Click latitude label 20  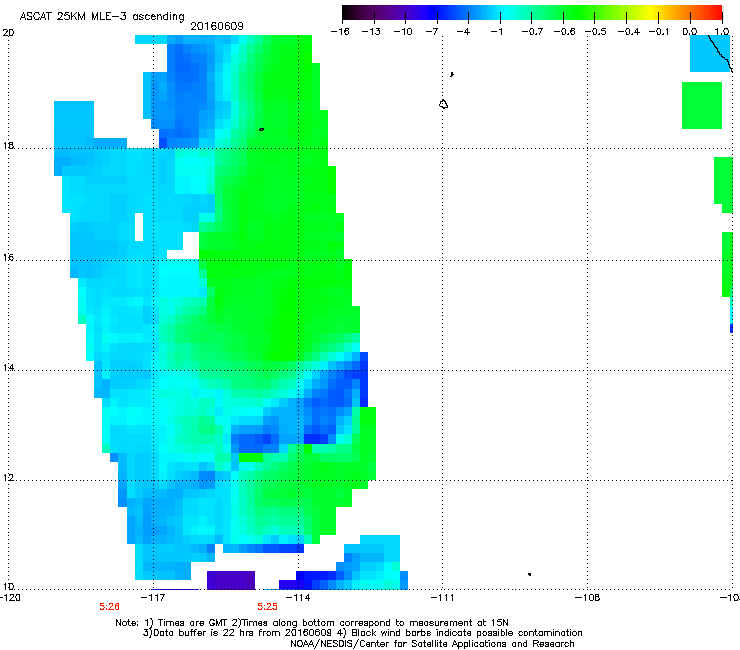coord(8,33)
